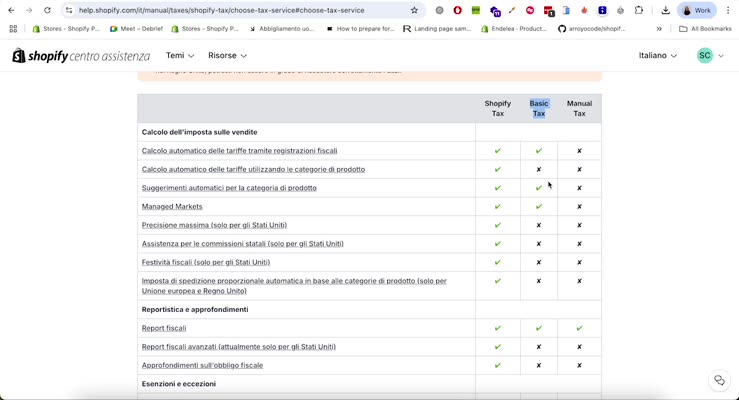Open the apps grid in bookmarks bar
This screenshot has height=400, width=739.
click(13, 29)
